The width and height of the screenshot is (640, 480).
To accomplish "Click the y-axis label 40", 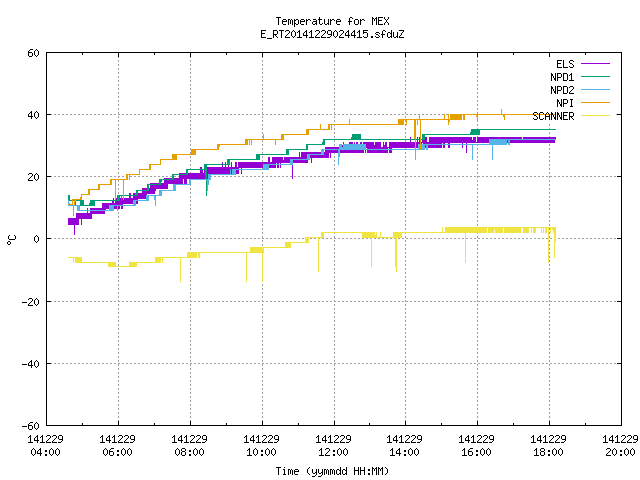I will (33, 115).
